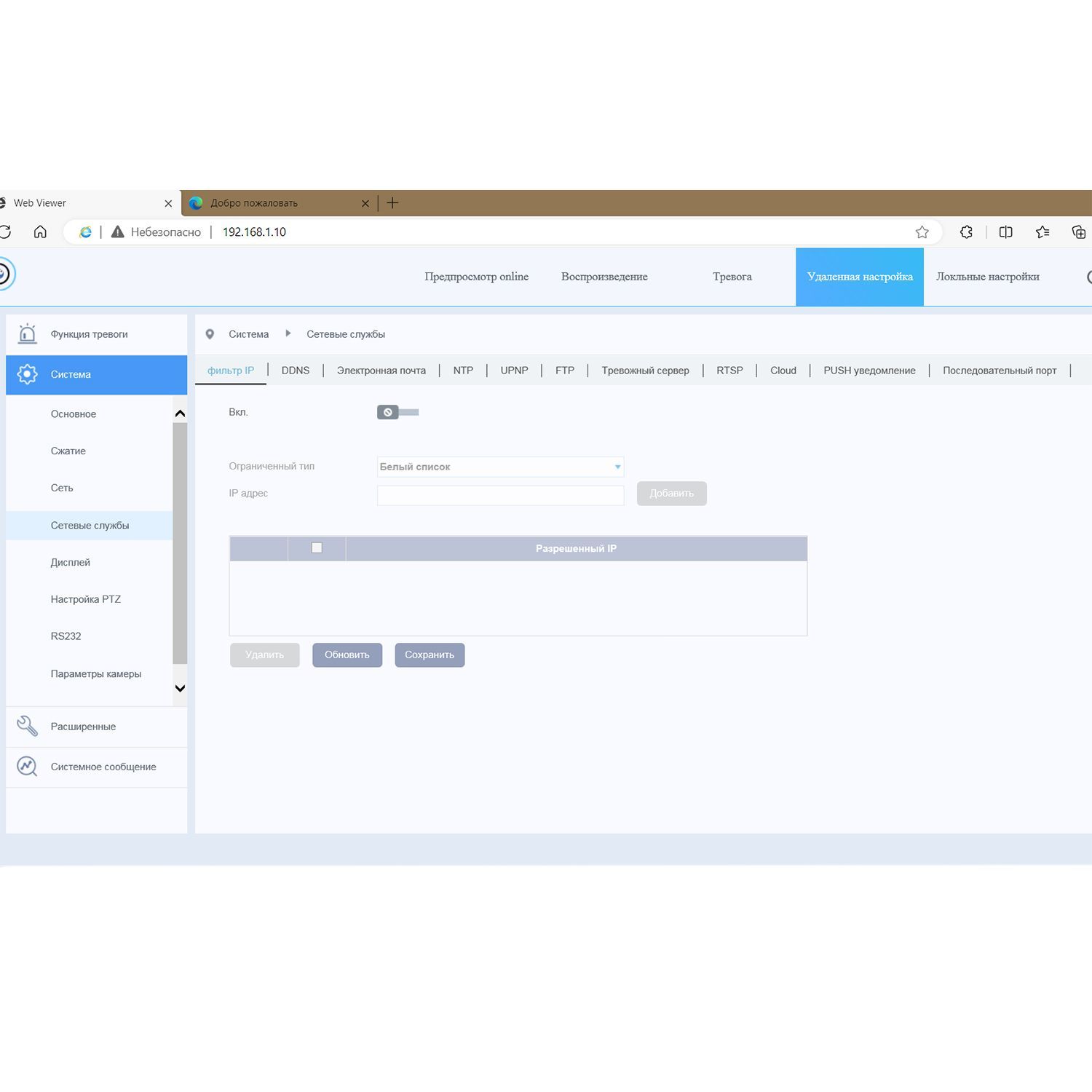This screenshot has height=1092, width=1092.
Task: Switch to the DDNS tab
Action: click(x=296, y=370)
